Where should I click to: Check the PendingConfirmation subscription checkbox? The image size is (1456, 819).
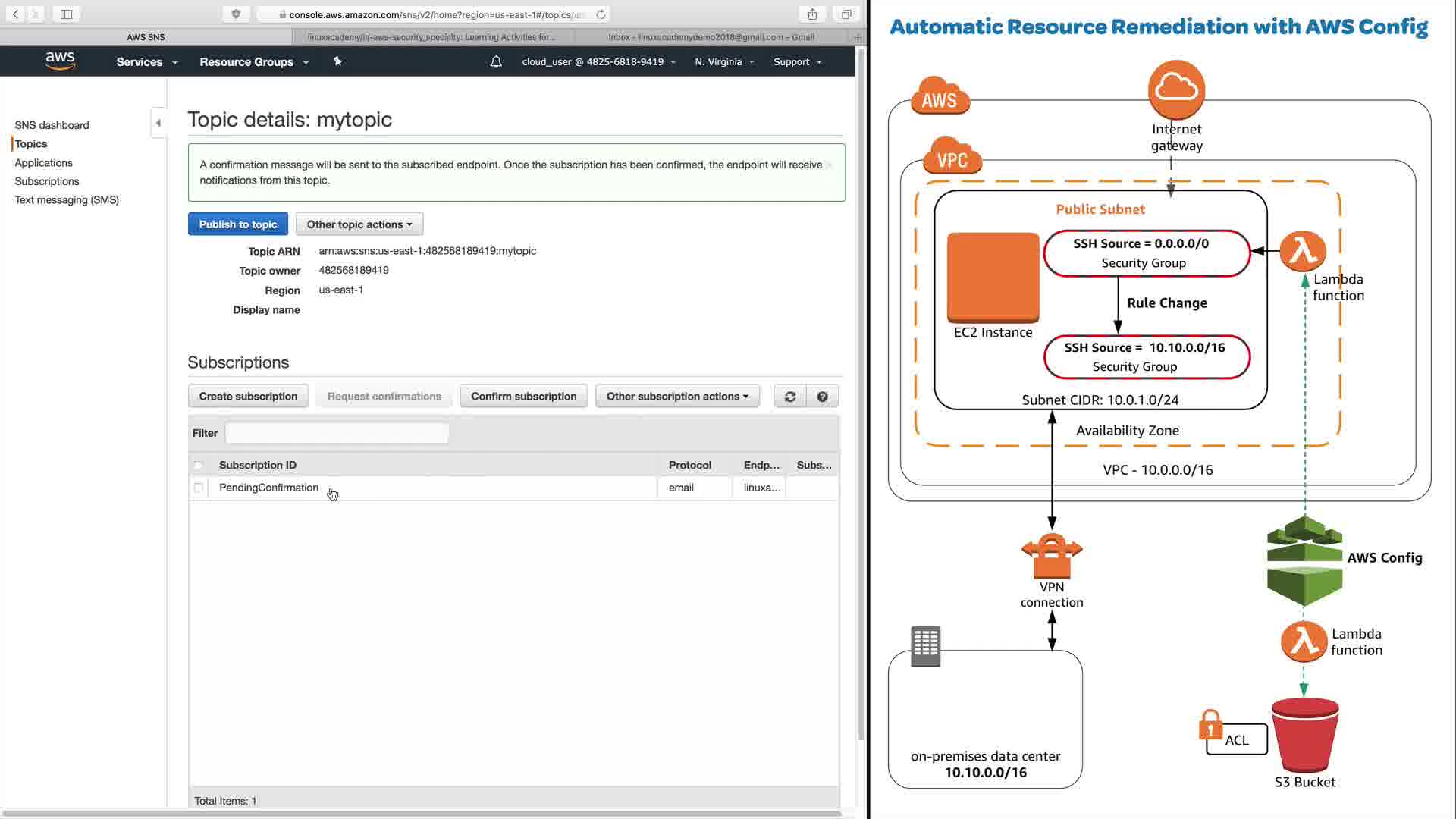[x=199, y=488]
